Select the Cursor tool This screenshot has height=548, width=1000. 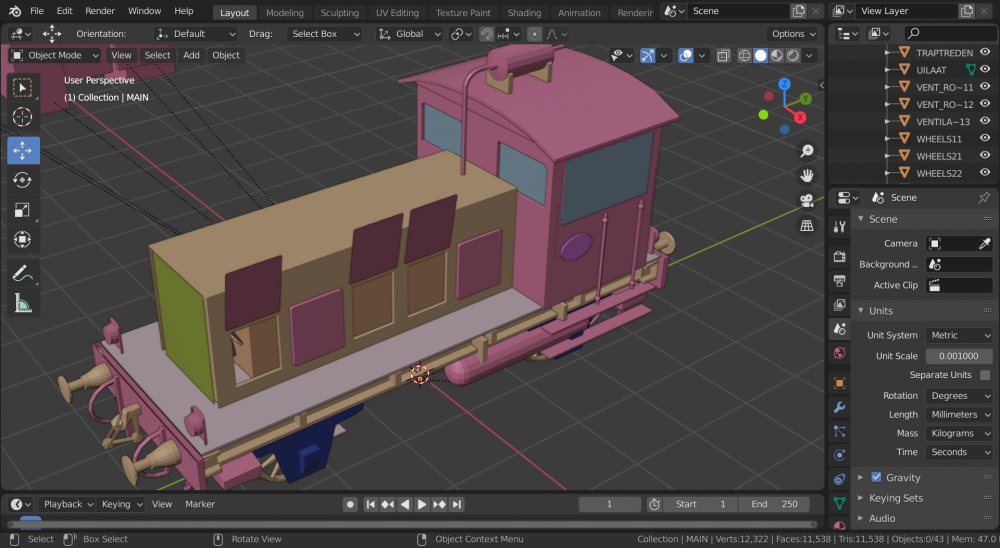23,118
